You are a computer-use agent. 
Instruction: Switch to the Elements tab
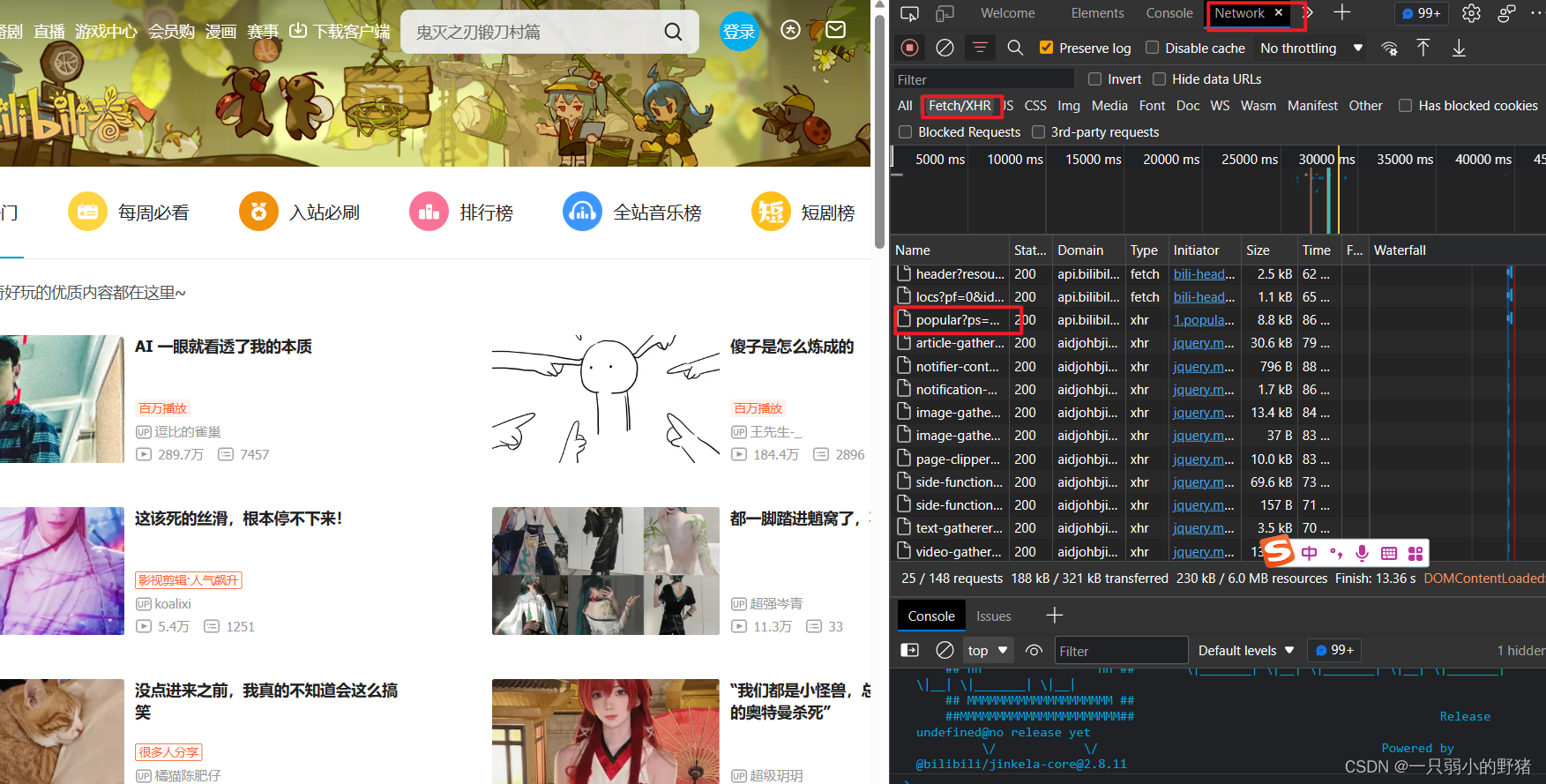1097,13
